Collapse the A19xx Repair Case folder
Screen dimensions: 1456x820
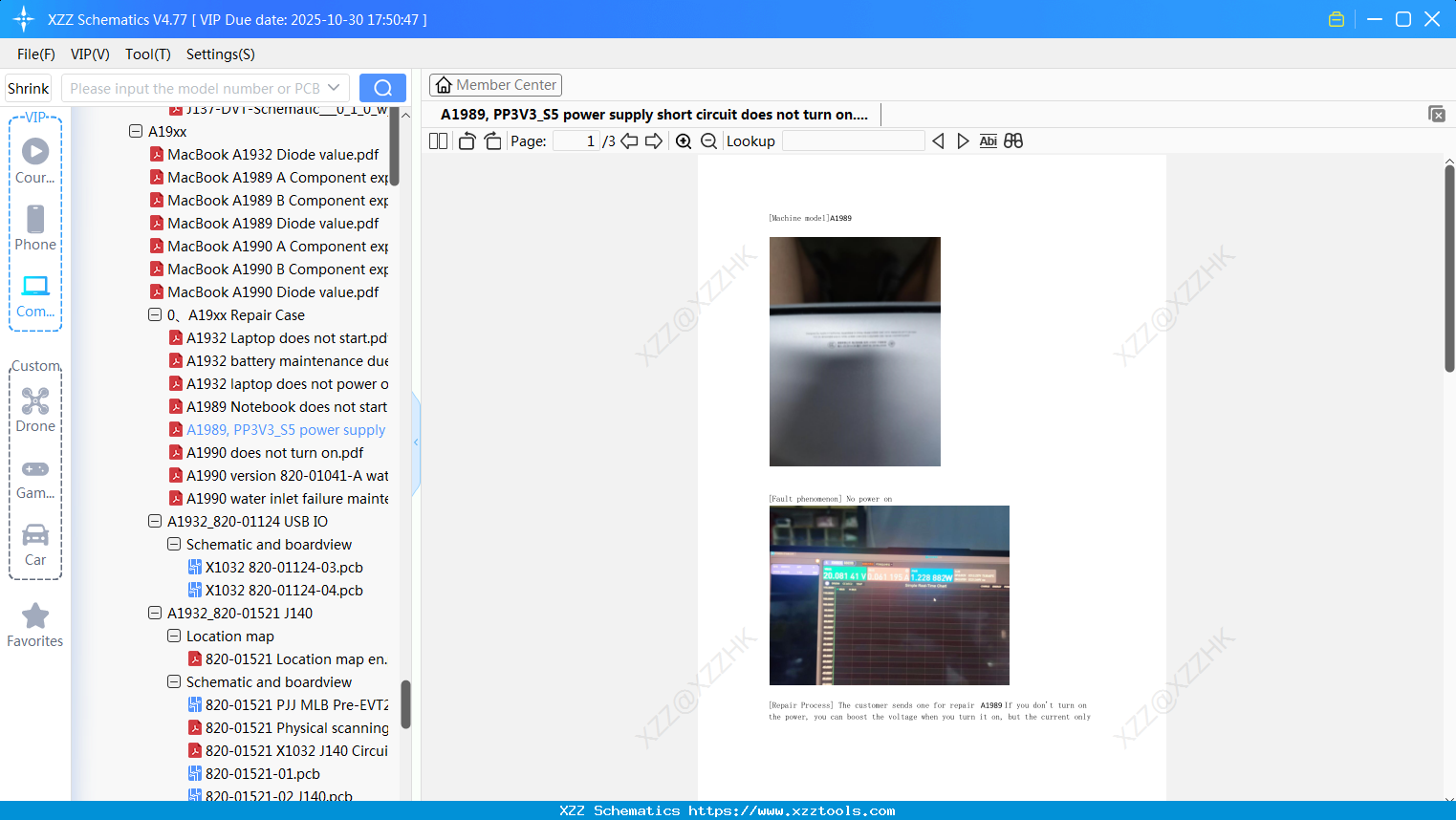(x=155, y=314)
